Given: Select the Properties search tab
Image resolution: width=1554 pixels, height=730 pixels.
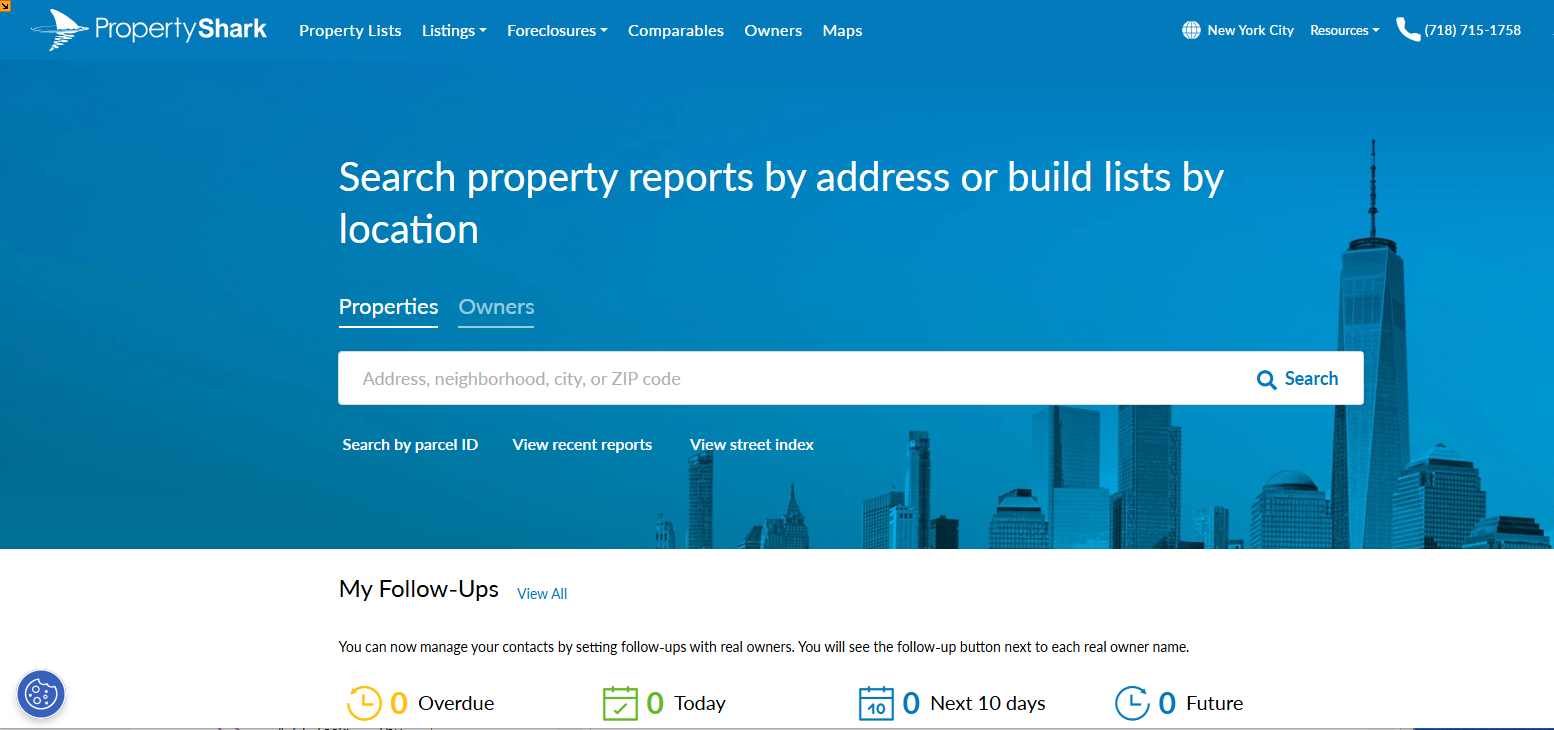Looking at the screenshot, I should click(388, 307).
